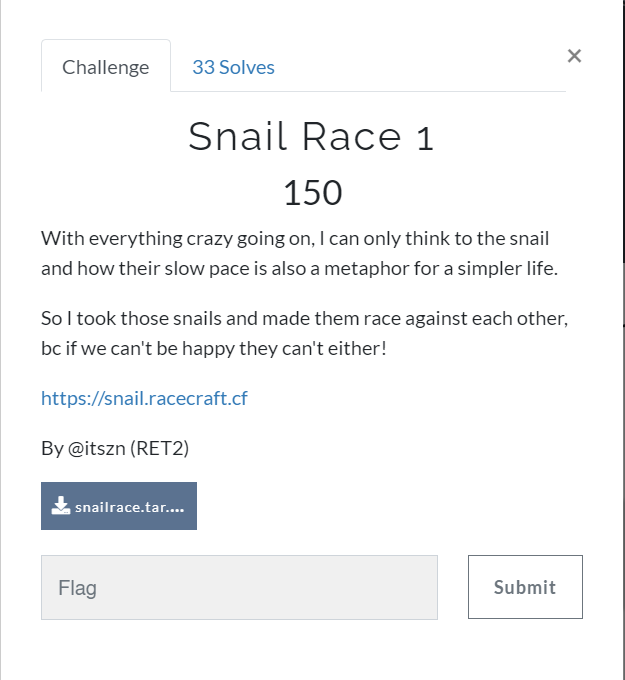Image resolution: width=625 pixels, height=680 pixels.
Task: Open the snail.racecraft.cf link
Action: pyautogui.click(x=144, y=398)
